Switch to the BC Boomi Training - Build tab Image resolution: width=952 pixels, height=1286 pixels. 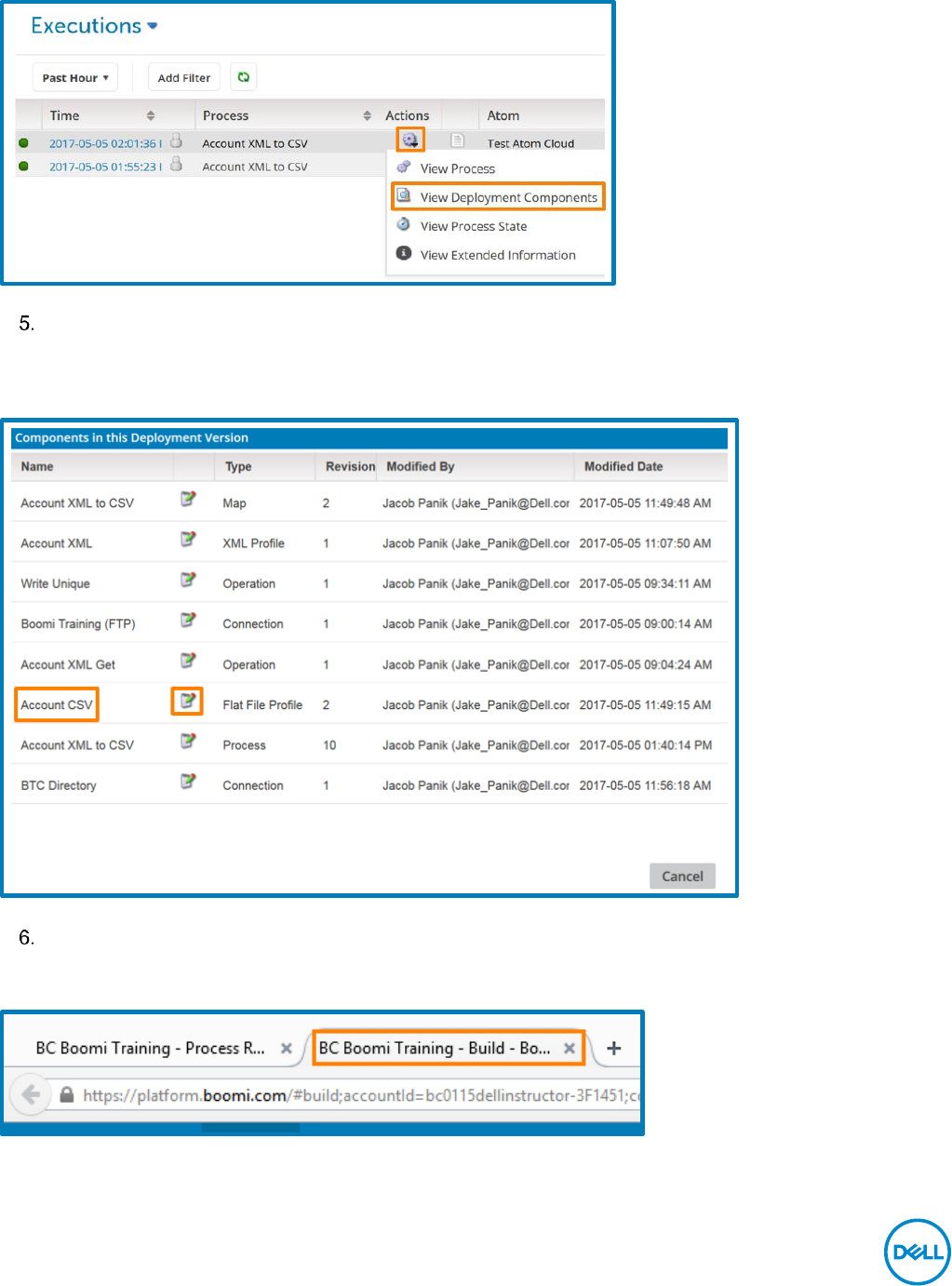(435, 1048)
